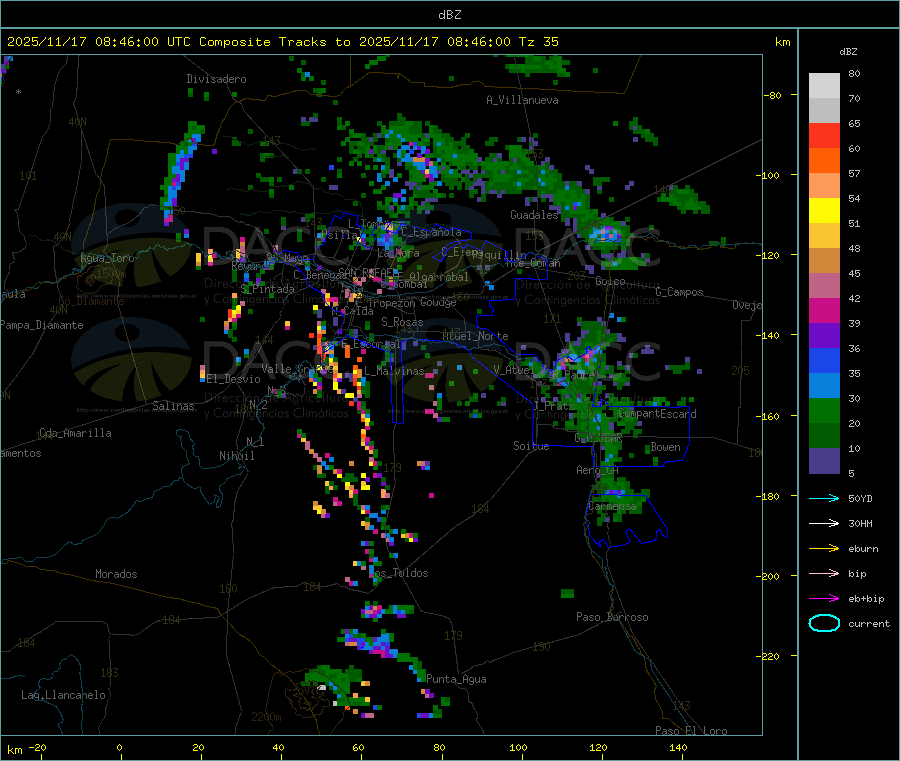Click the Divisadero place label
900x761 pixels.
(x=216, y=79)
